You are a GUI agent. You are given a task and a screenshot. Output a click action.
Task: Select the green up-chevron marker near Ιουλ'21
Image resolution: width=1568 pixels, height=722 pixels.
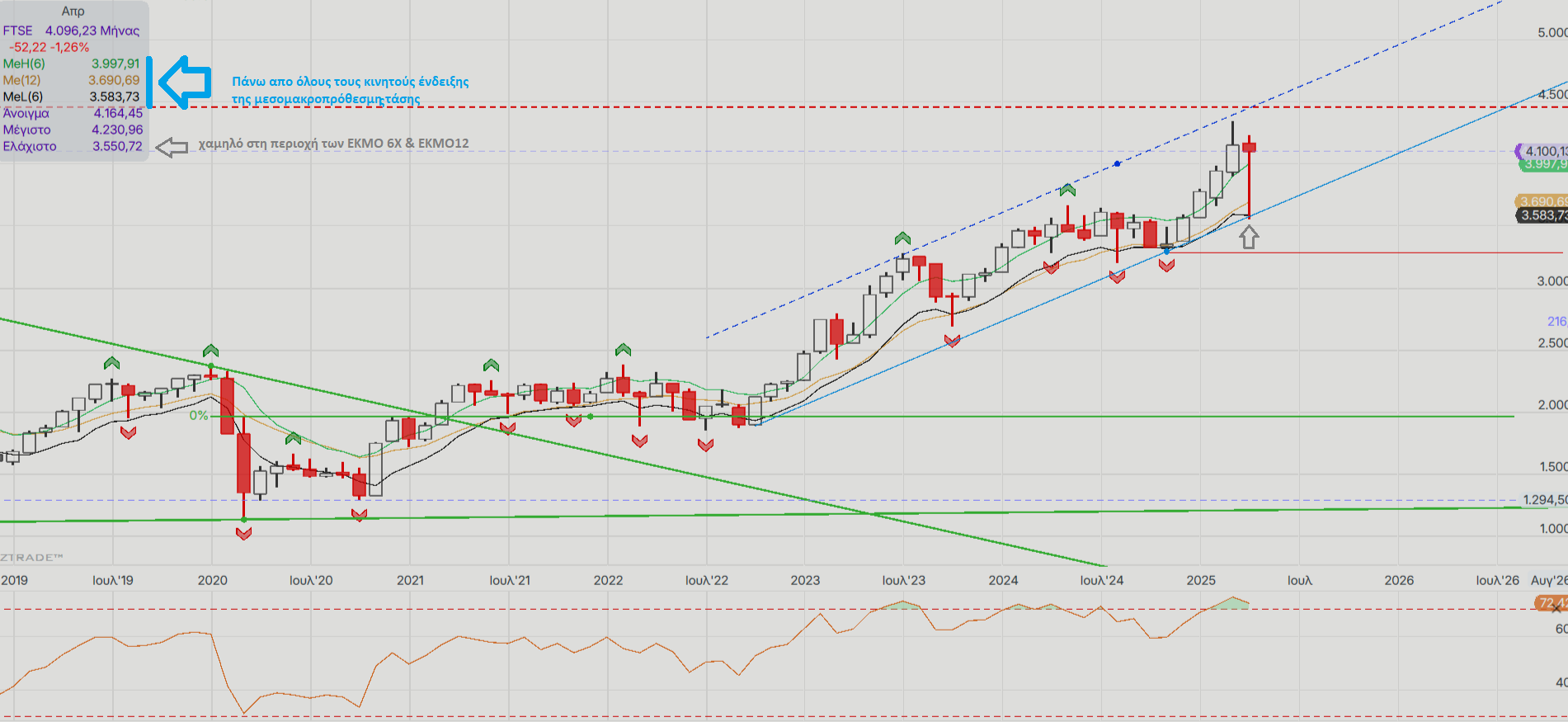click(x=491, y=365)
